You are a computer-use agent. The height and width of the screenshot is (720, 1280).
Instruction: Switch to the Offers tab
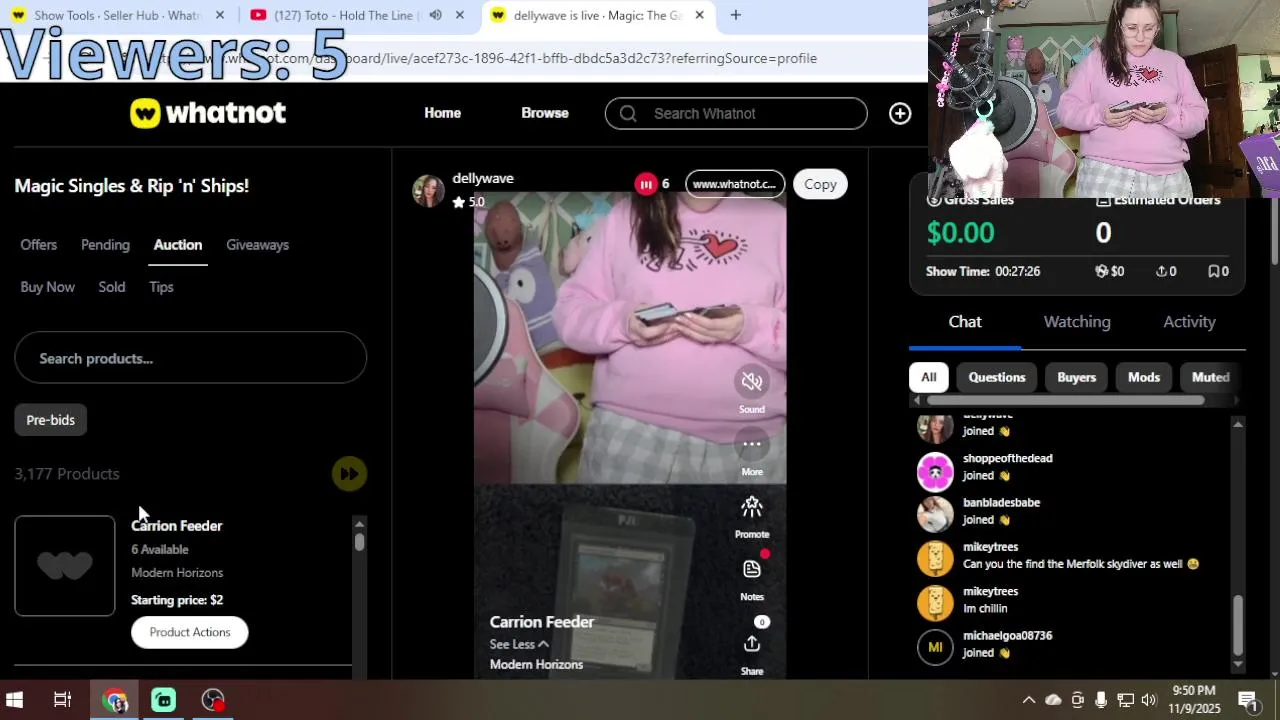point(39,245)
